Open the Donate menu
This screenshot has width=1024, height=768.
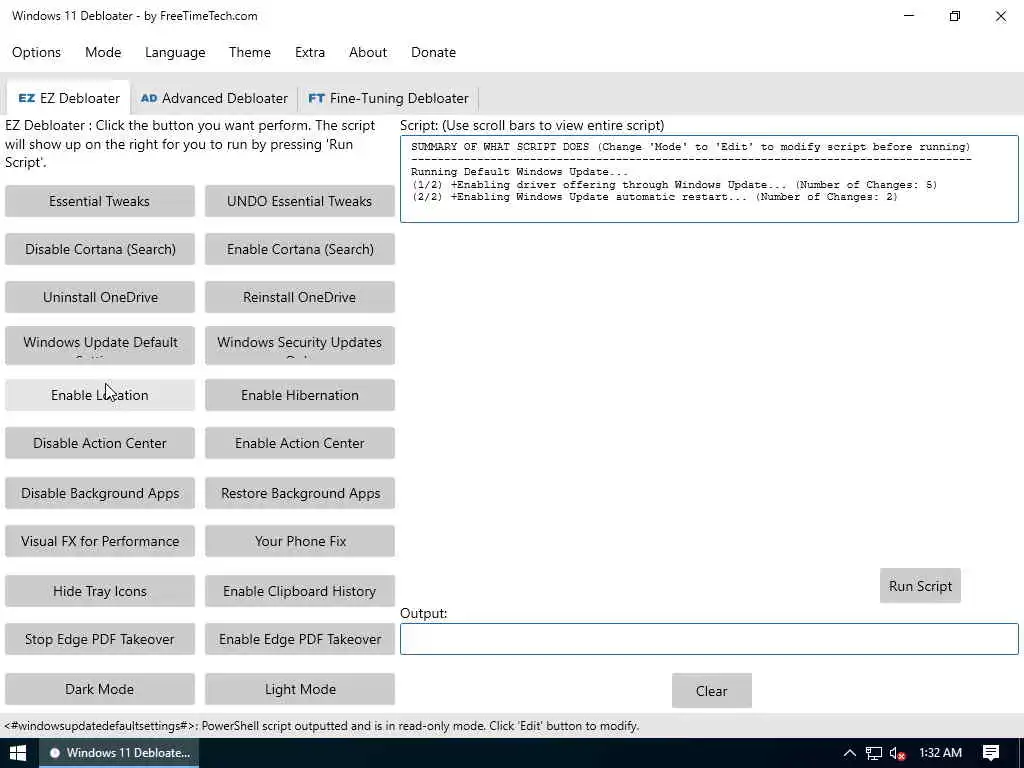point(433,52)
